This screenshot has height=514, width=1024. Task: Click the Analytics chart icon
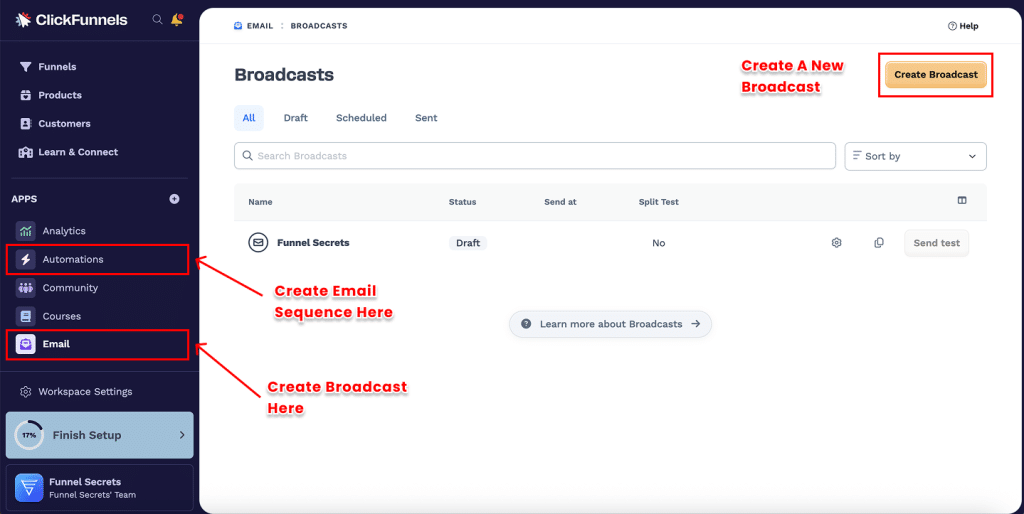pyautogui.click(x=25, y=231)
